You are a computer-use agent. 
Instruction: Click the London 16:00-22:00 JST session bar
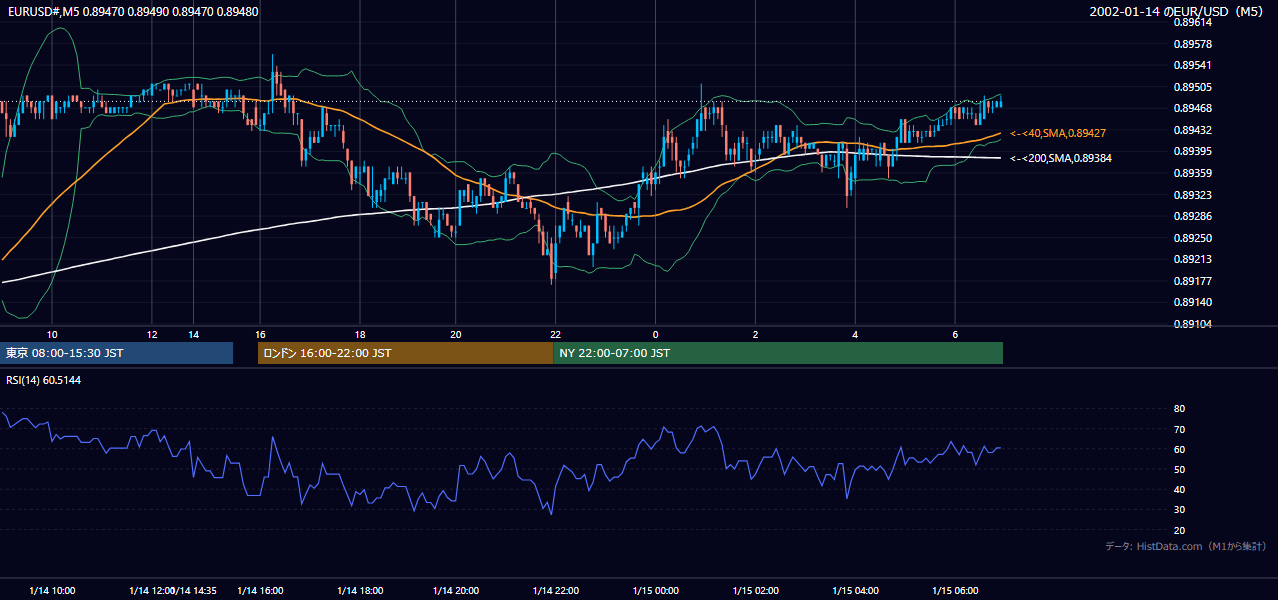[405, 353]
